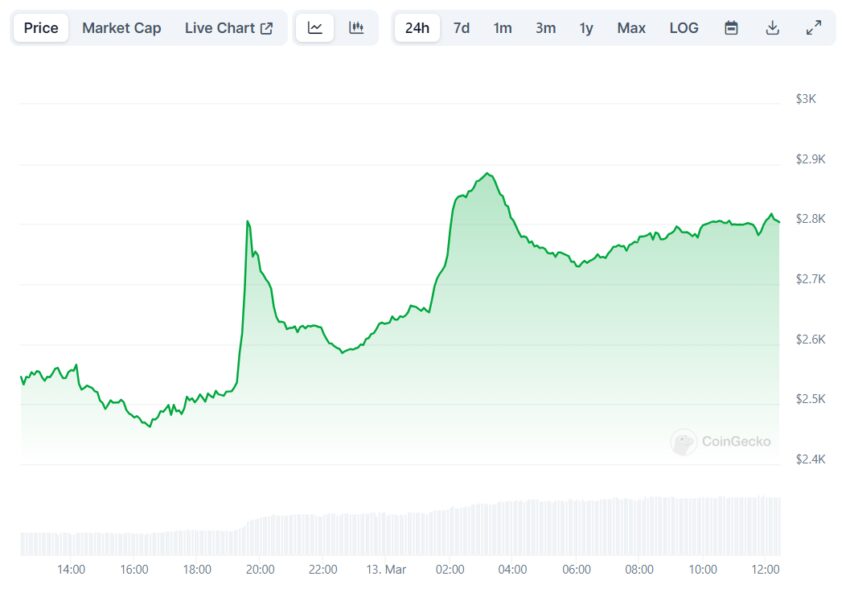
Task: View the 1y price history
Action: [586, 28]
